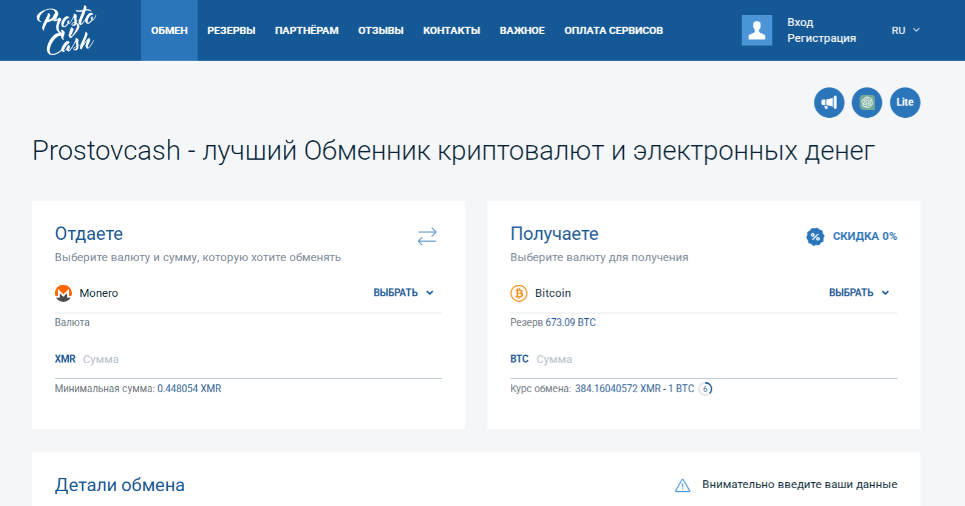Open ВЫБРАТЬ dropdown for Monero
The height and width of the screenshot is (506, 965).
click(x=404, y=293)
